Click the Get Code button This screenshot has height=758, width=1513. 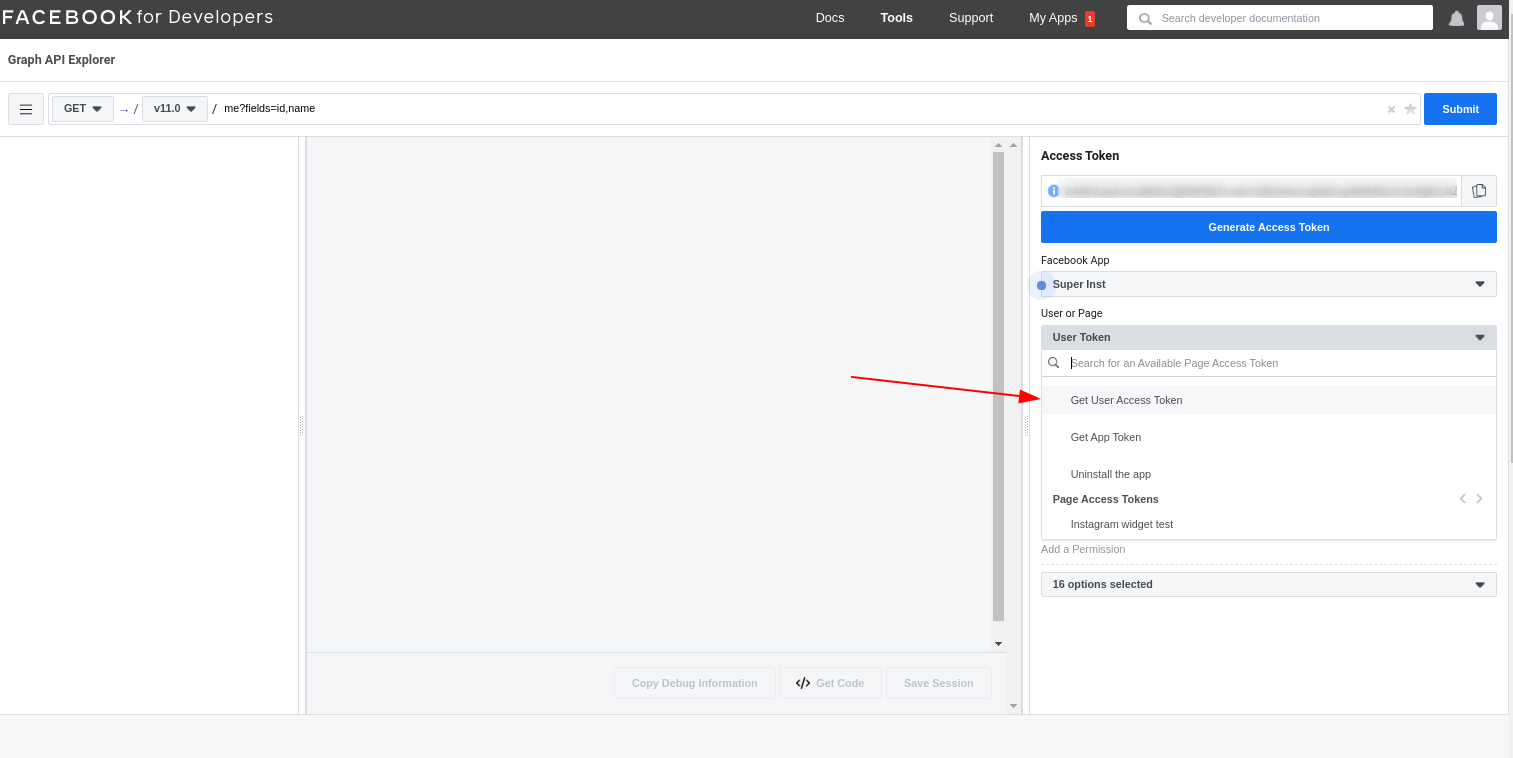[x=830, y=683]
